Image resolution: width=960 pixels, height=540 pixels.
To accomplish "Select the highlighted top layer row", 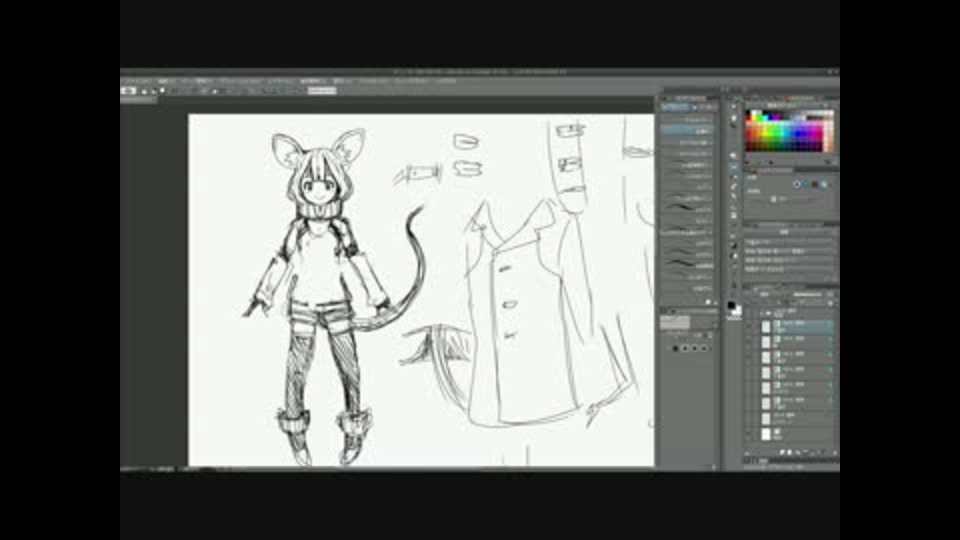I will 797,326.
